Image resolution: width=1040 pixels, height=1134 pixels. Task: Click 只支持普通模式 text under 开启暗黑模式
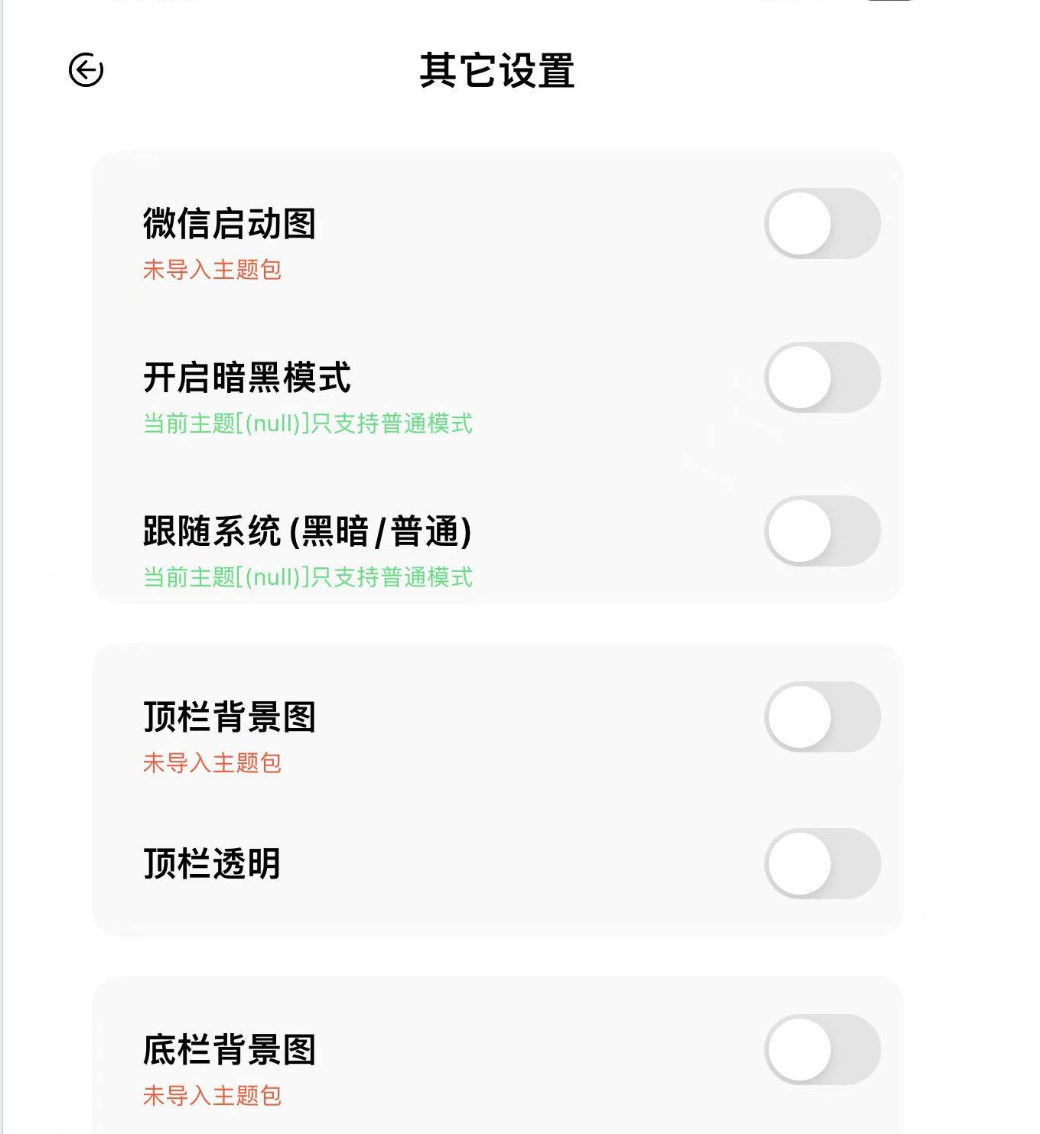[391, 424]
